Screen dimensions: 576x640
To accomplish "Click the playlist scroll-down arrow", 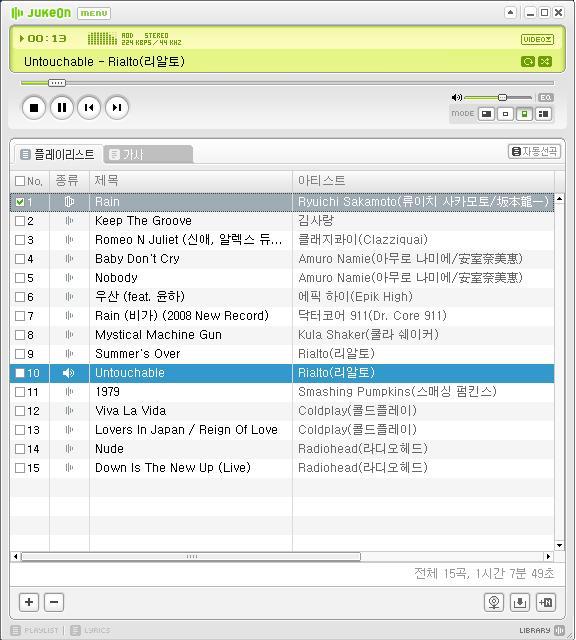I will 559,545.
